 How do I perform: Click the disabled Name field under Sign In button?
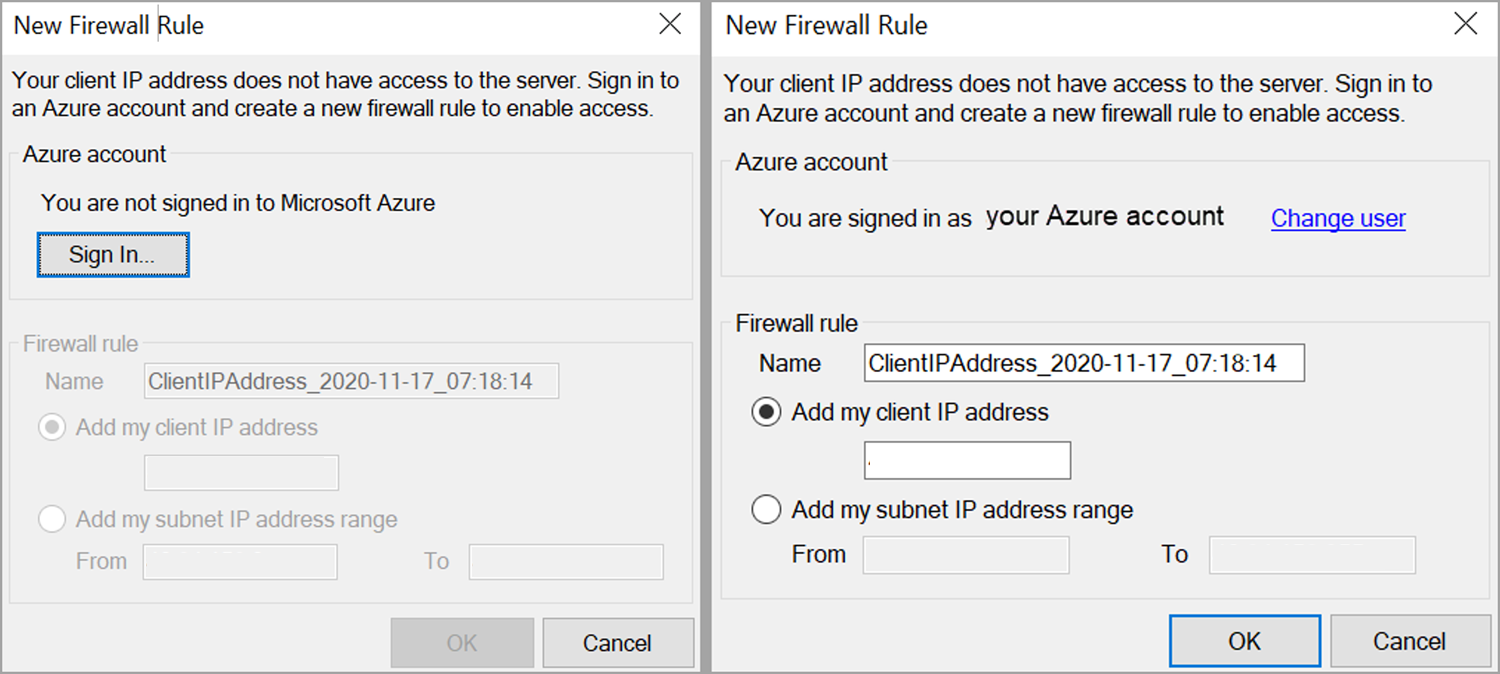pos(351,381)
